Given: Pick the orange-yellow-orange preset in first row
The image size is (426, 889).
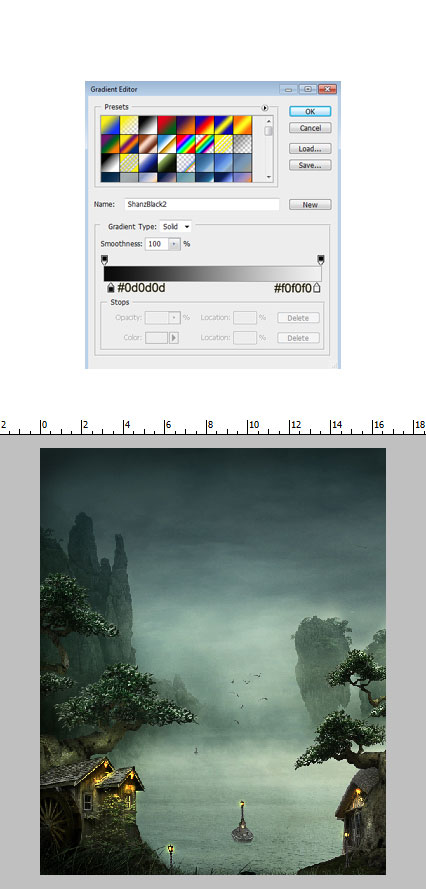Looking at the screenshot, I should pos(242,125).
